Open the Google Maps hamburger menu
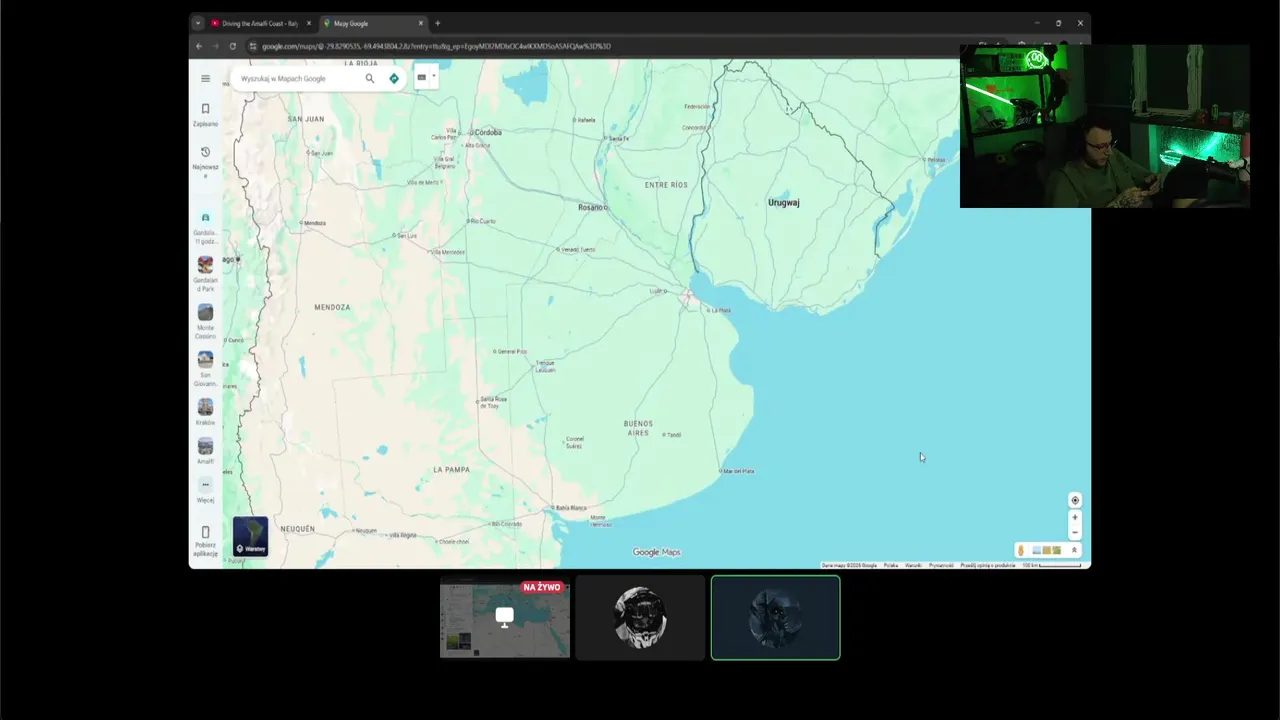 click(205, 78)
